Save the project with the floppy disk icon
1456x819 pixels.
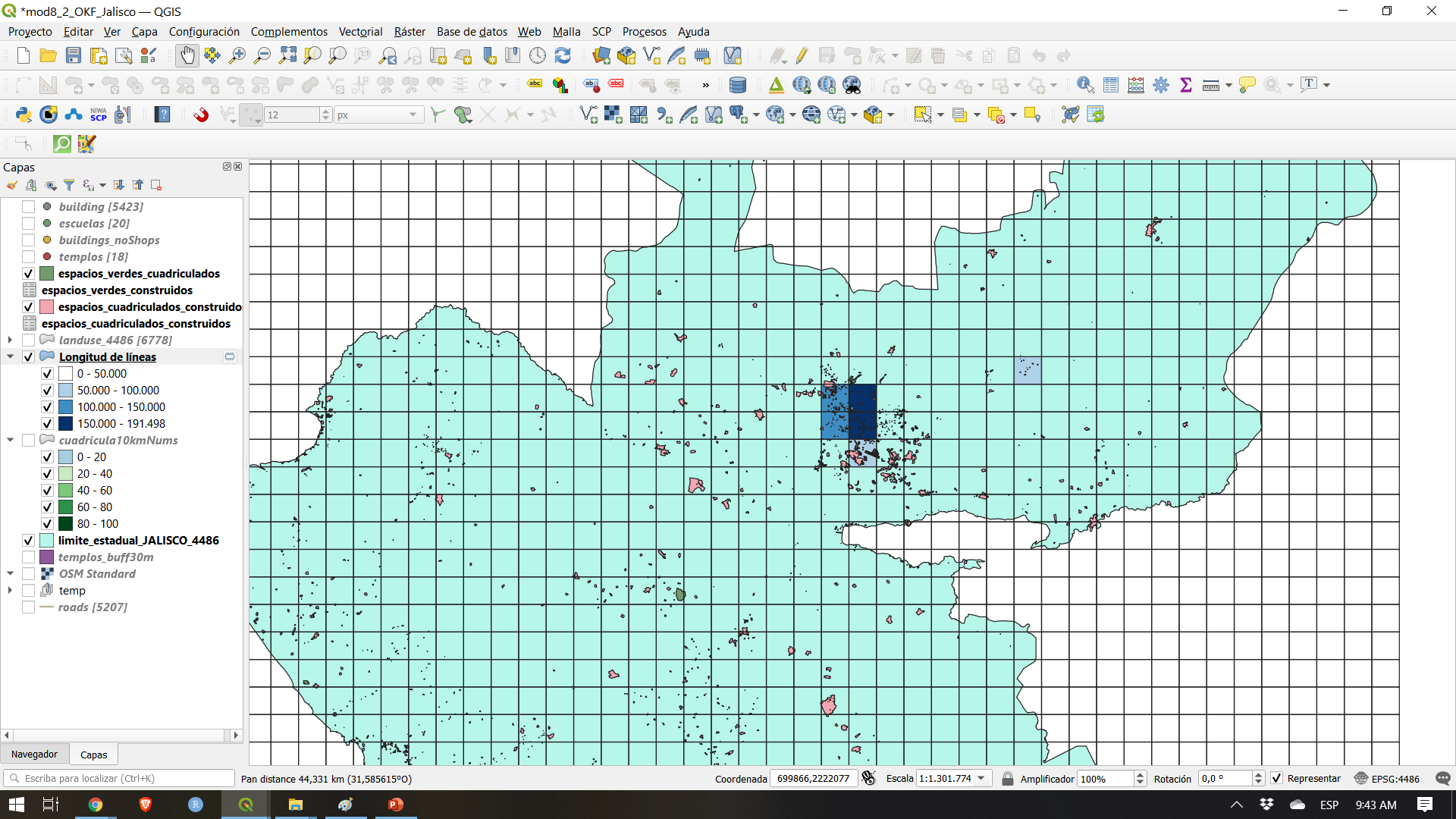click(x=73, y=56)
